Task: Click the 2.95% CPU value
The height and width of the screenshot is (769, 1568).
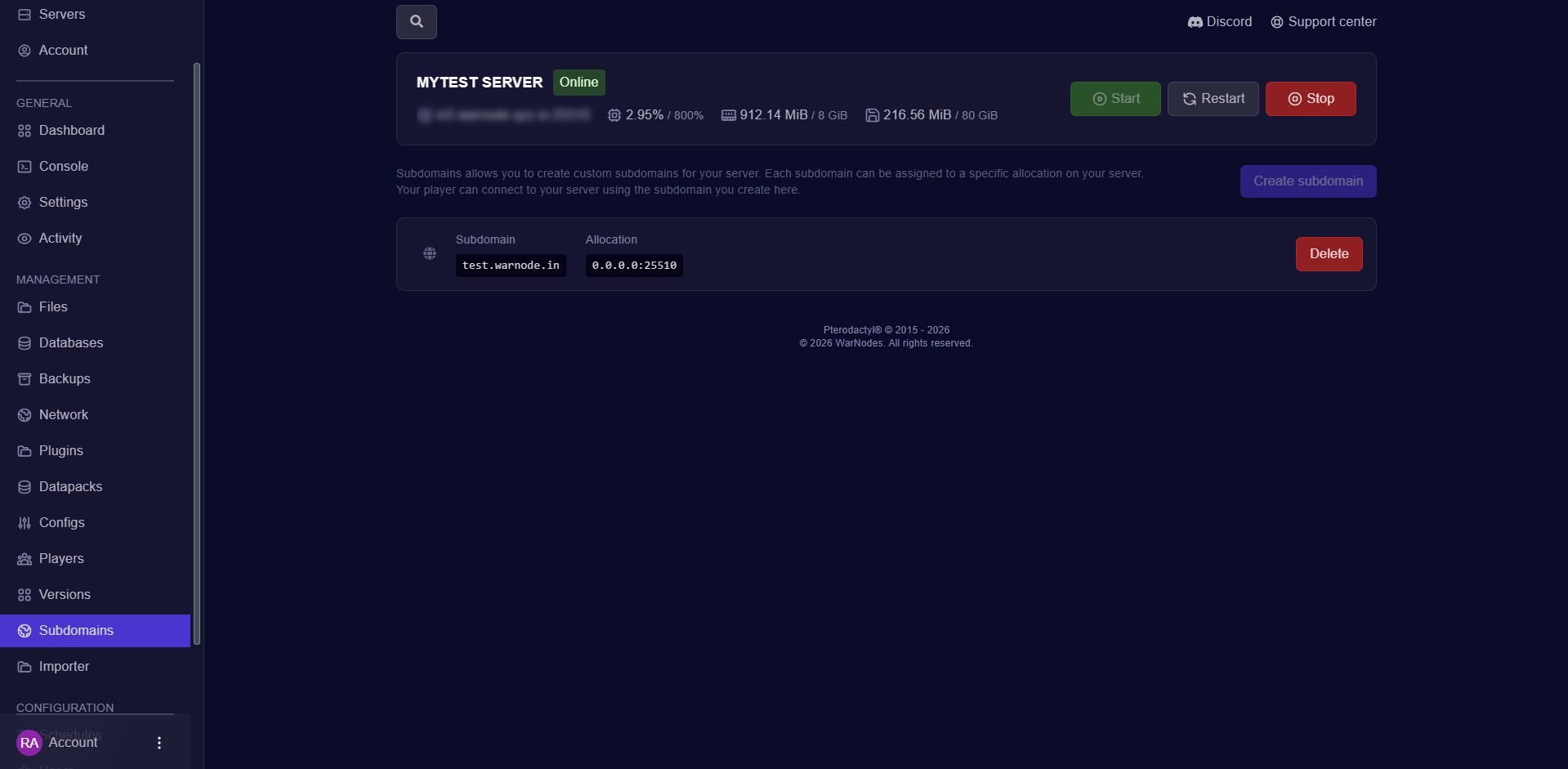Action: tap(645, 115)
